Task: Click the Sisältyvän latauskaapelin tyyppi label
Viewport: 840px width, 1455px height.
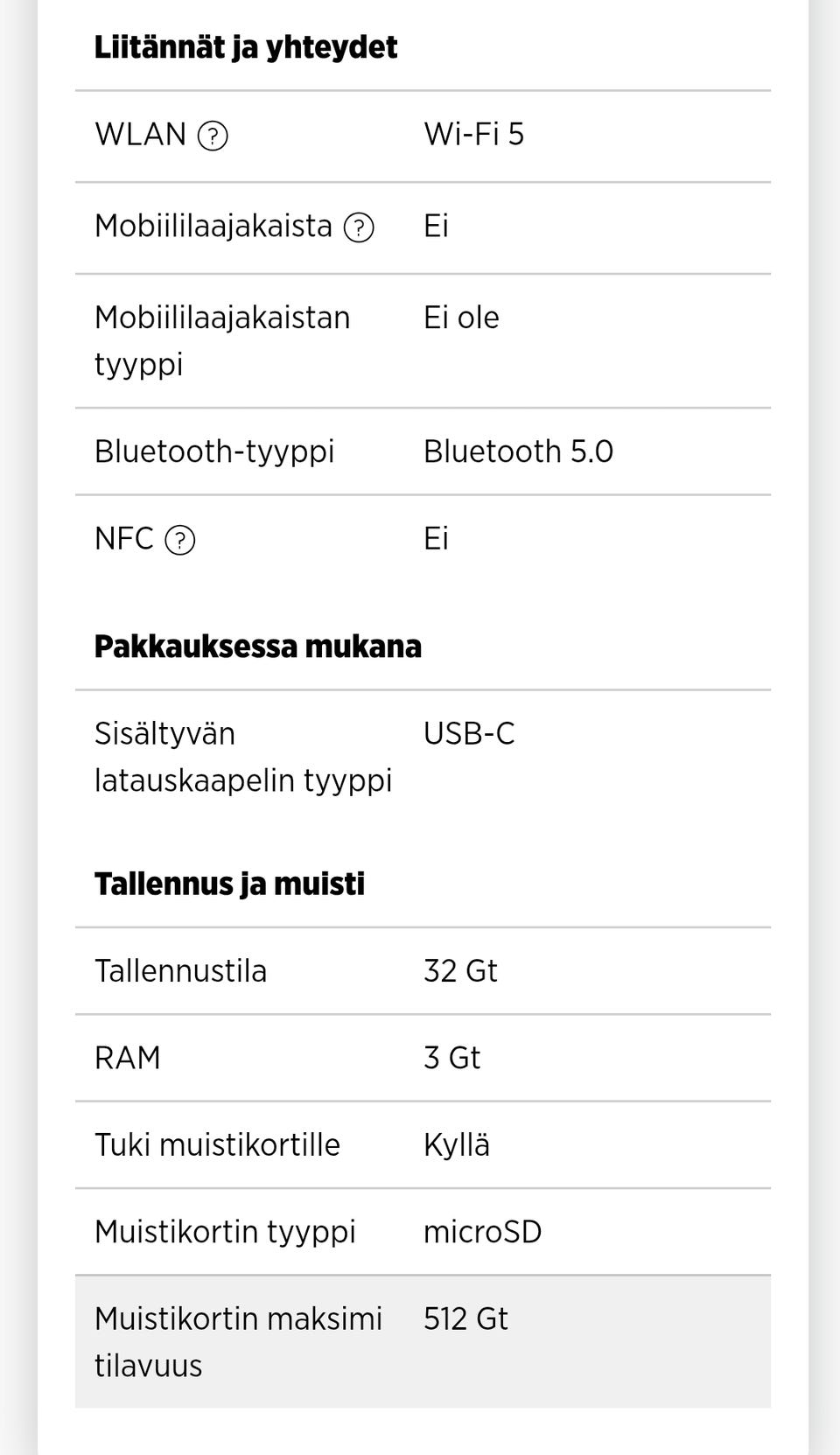Action: [x=243, y=757]
